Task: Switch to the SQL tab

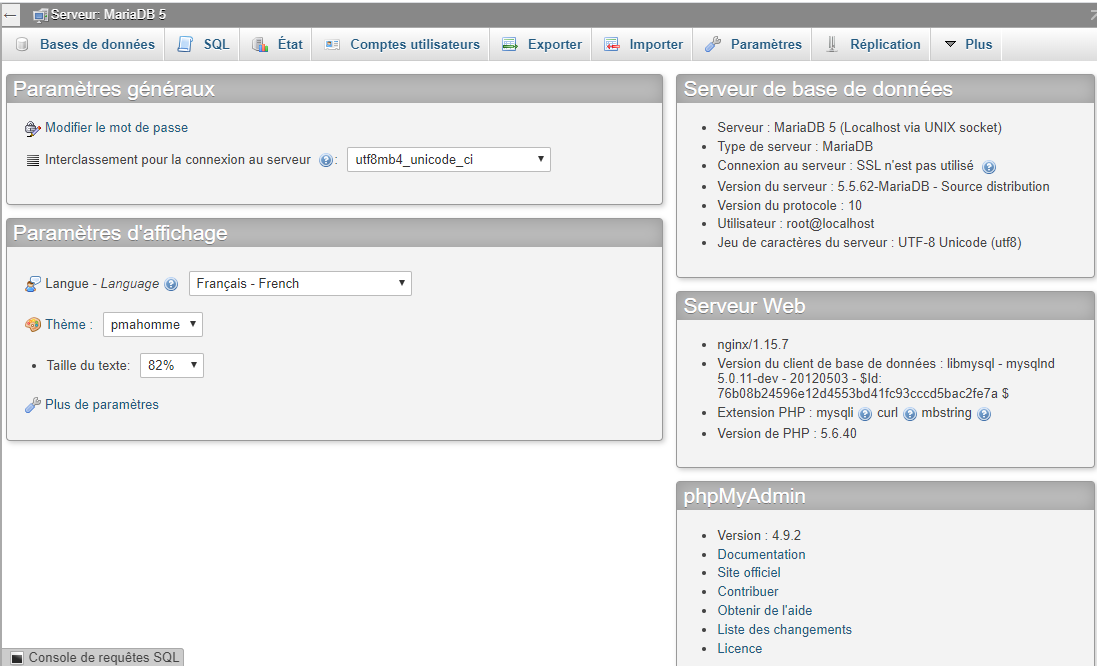Action: [204, 44]
